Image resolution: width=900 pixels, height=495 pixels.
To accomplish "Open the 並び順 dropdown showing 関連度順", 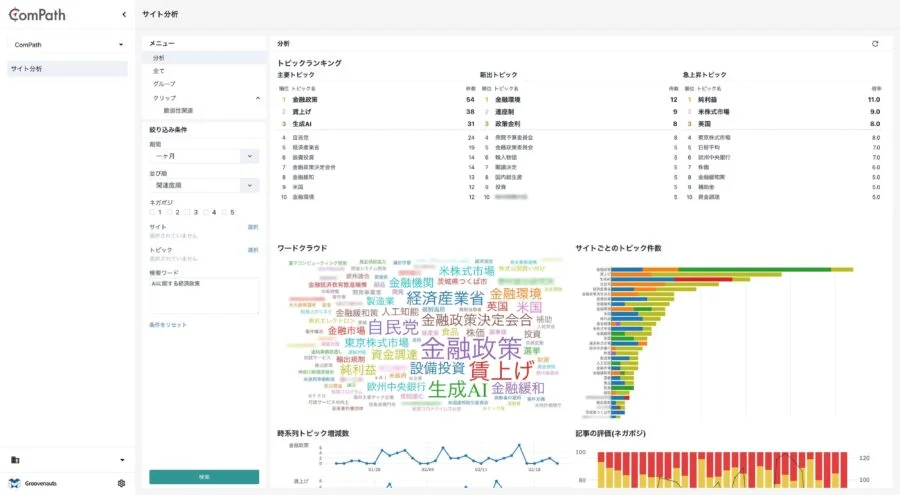I will tap(204, 185).
